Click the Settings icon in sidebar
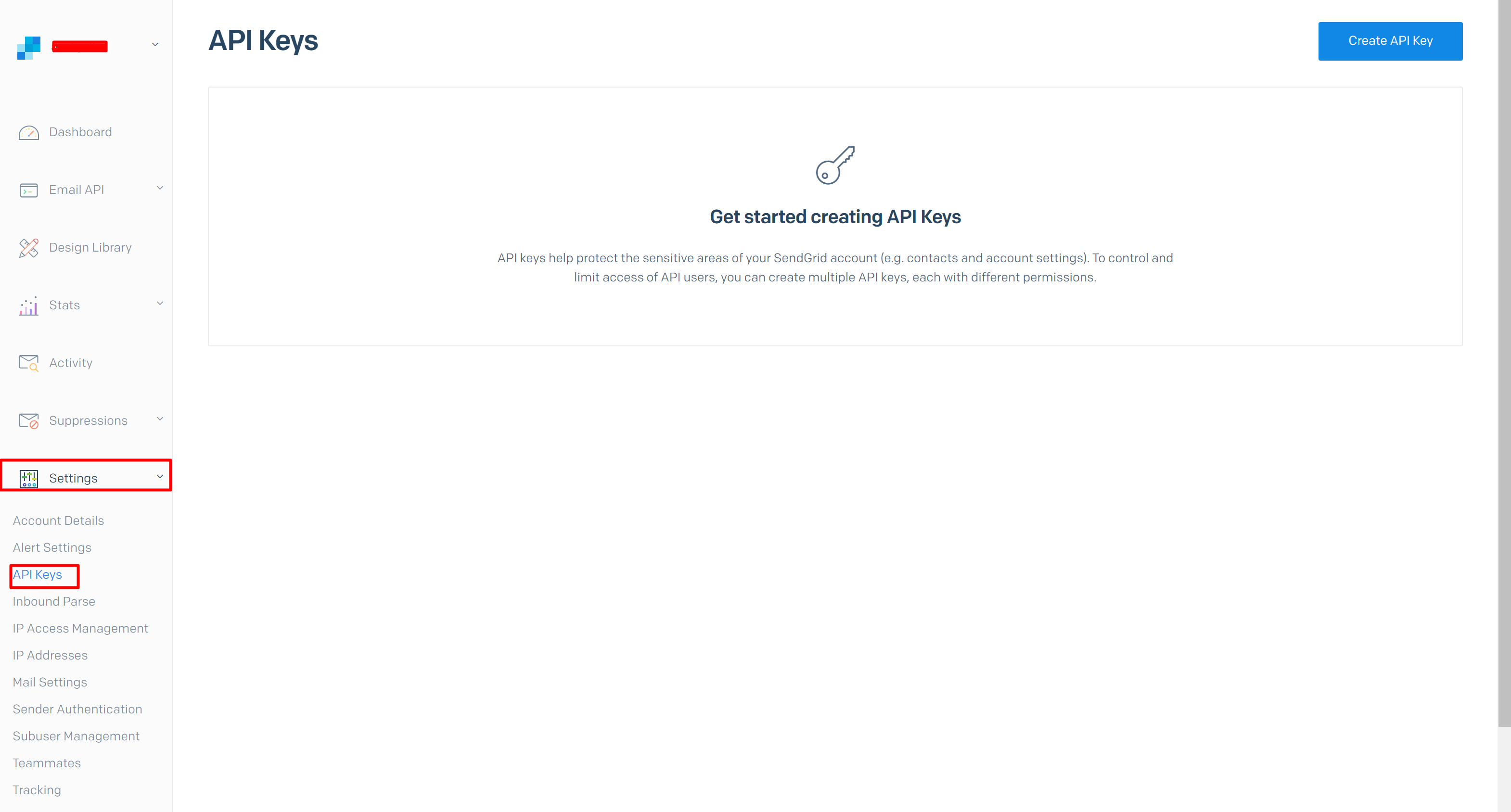Image resolution: width=1511 pixels, height=812 pixels. click(x=28, y=477)
